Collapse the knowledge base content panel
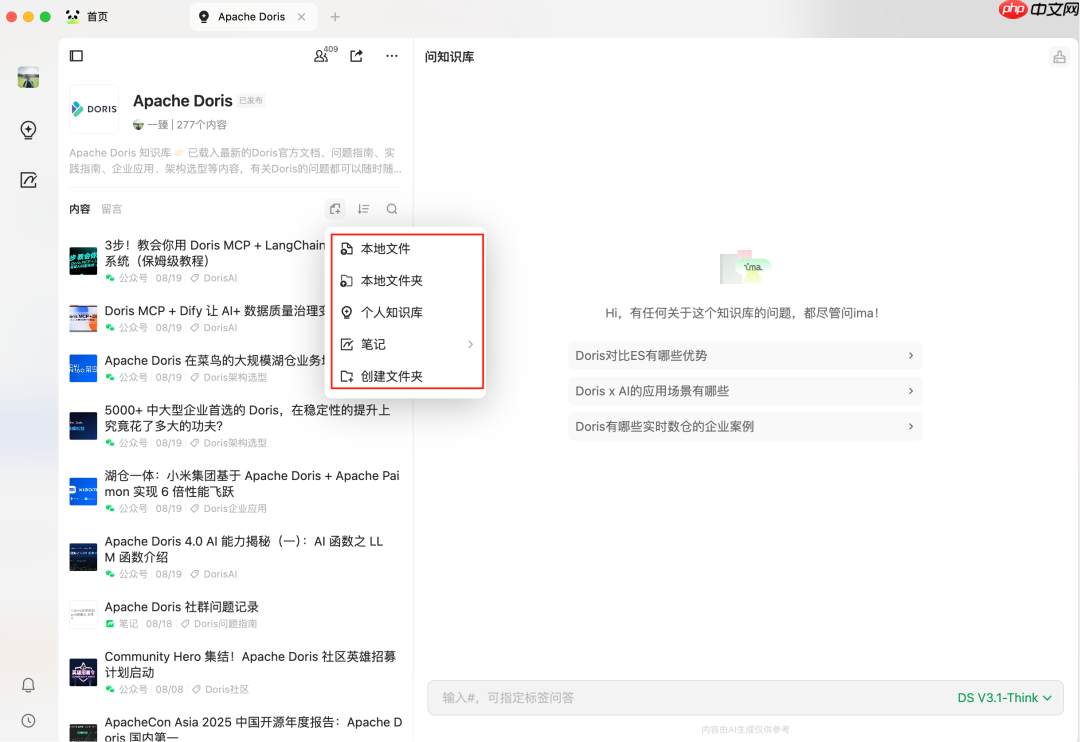This screenshot has height=742, width=1080. [76, 56]
